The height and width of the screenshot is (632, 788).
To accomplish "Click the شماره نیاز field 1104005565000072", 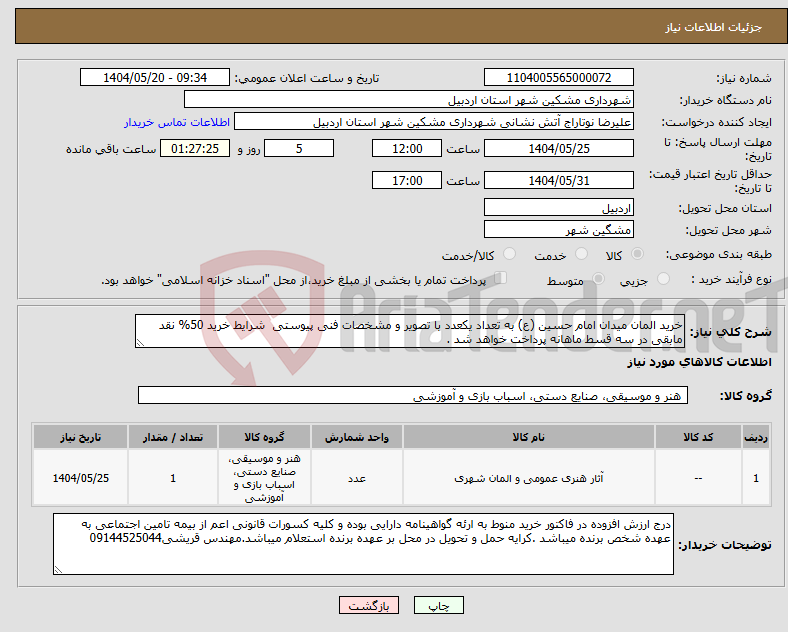I will coord(559,77).
